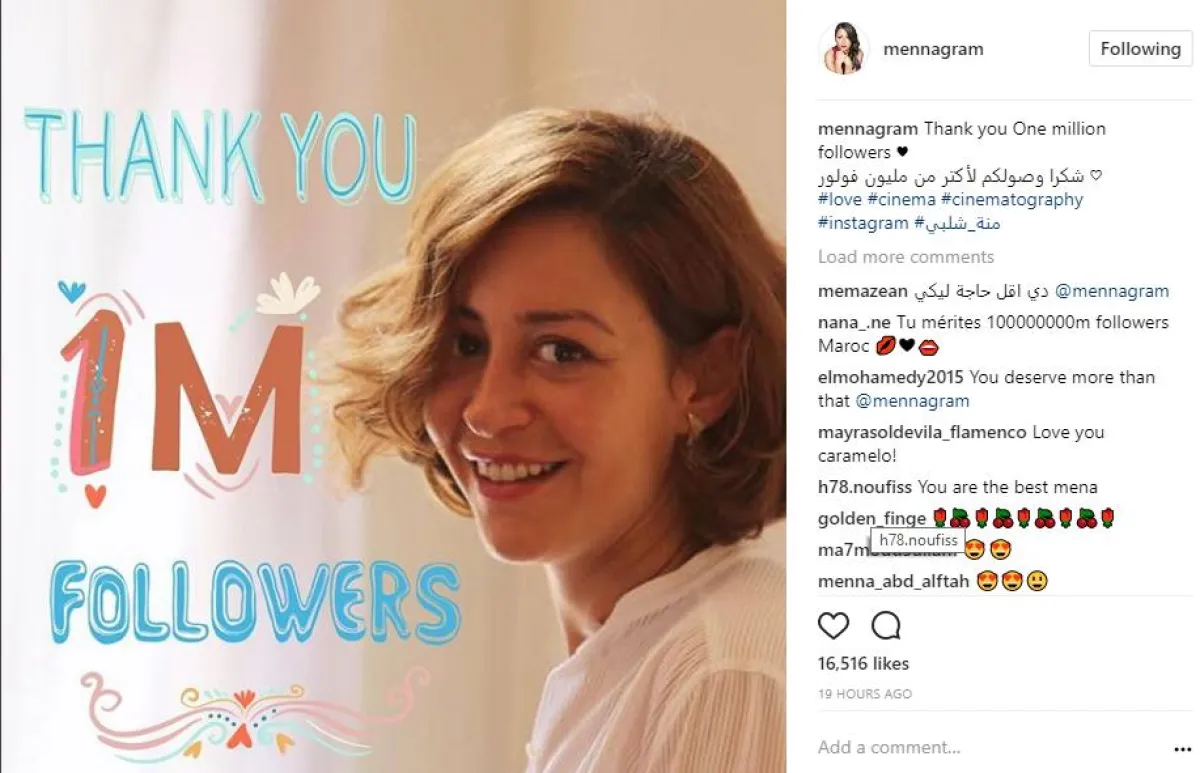Open nana_.ne commenter profile

point(855,323)
